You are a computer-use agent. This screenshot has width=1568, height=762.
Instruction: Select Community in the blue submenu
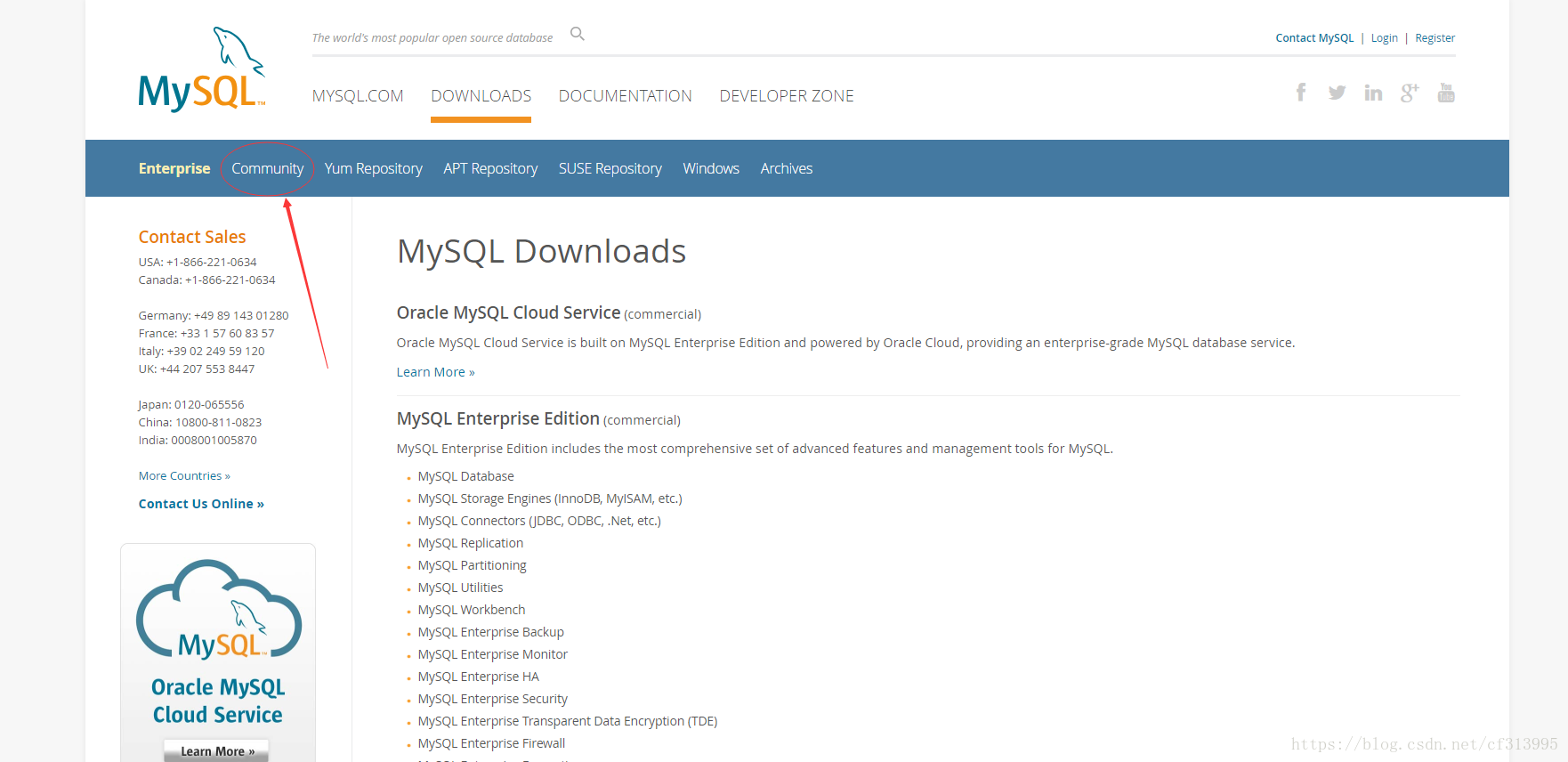pos(267,168)
